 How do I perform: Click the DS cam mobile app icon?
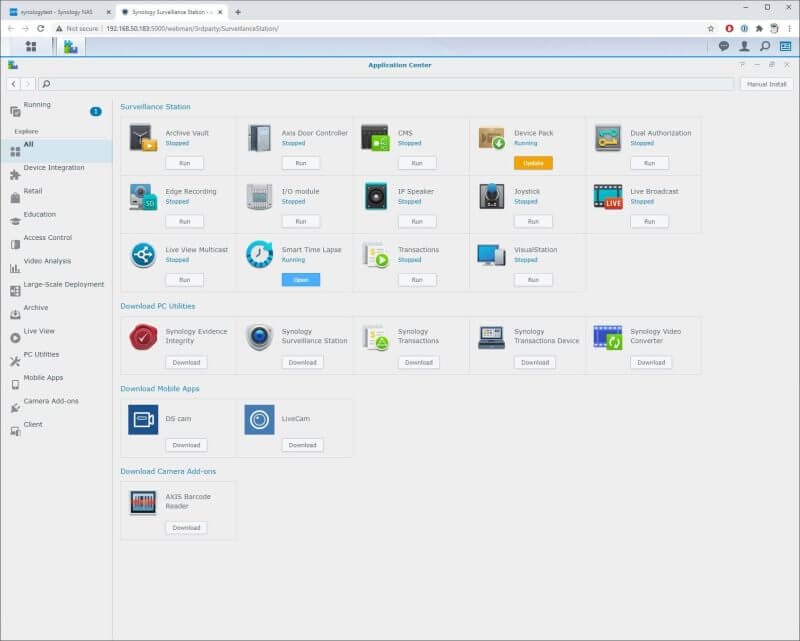[143, 420]
